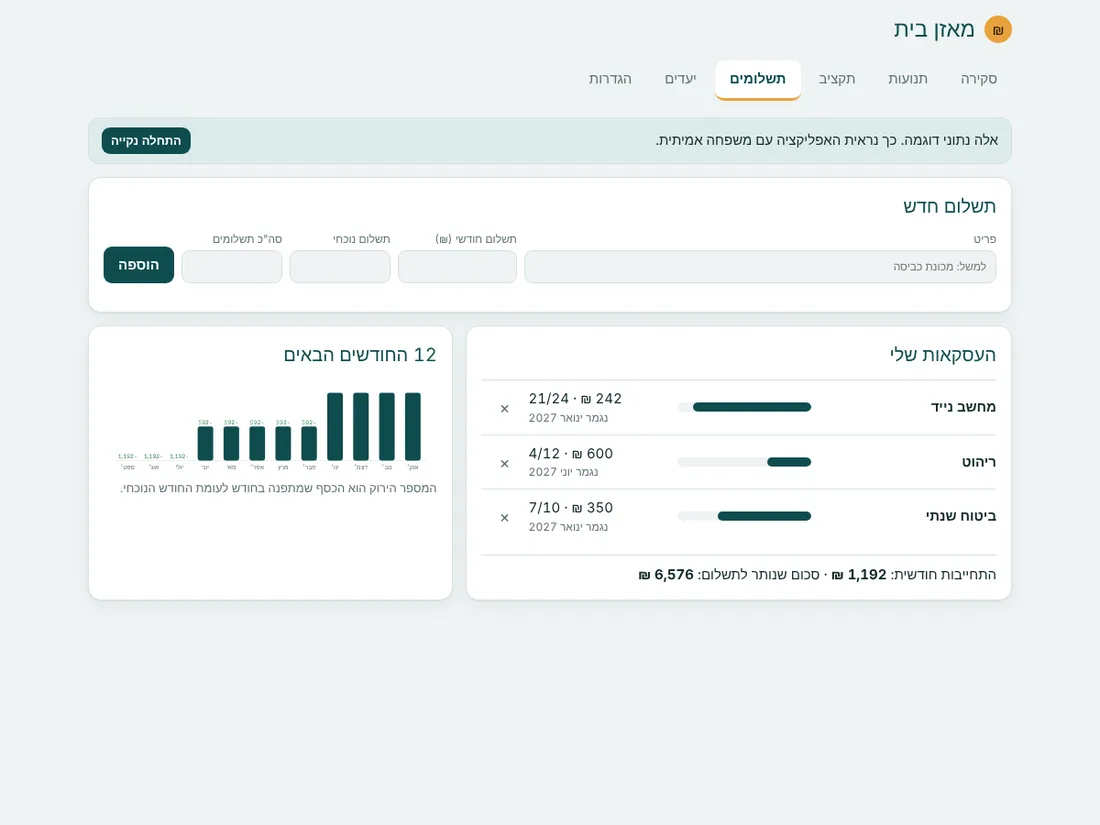This screenshot has width=1100, height=825.
Task: Focus the פריט input field
Action: point(760,267)
